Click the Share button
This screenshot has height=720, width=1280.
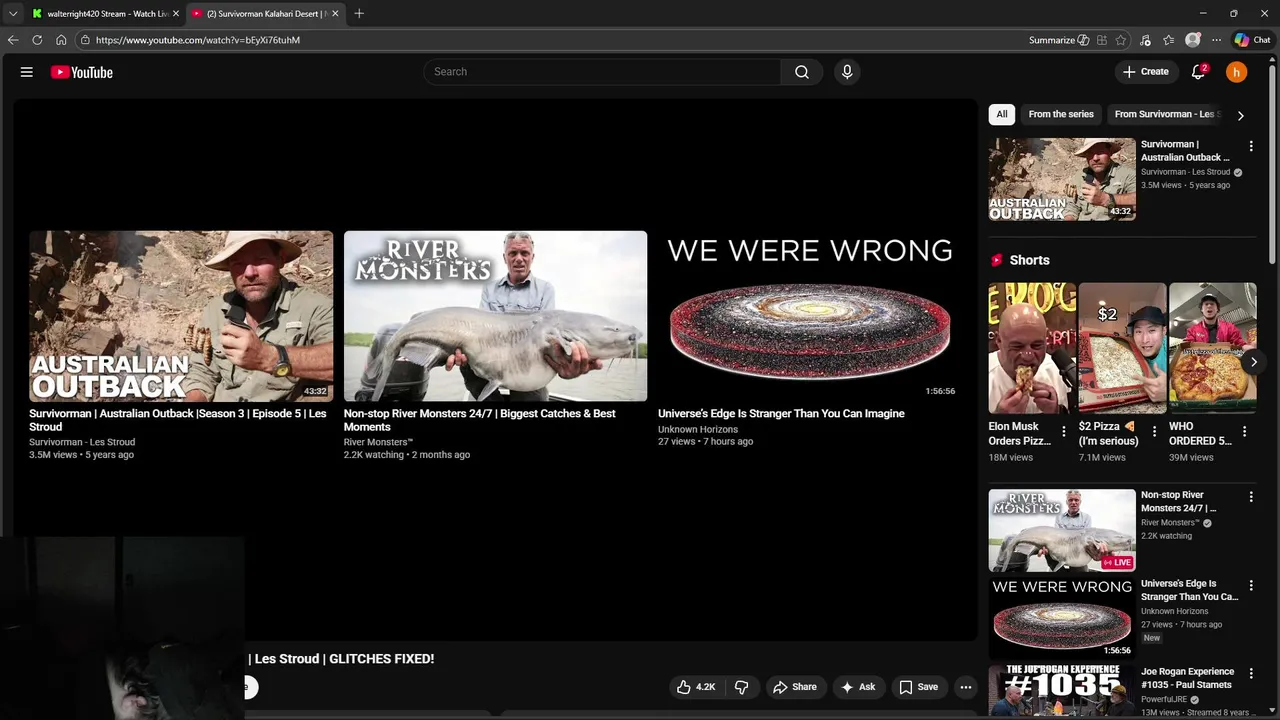[x=795, y=687]
